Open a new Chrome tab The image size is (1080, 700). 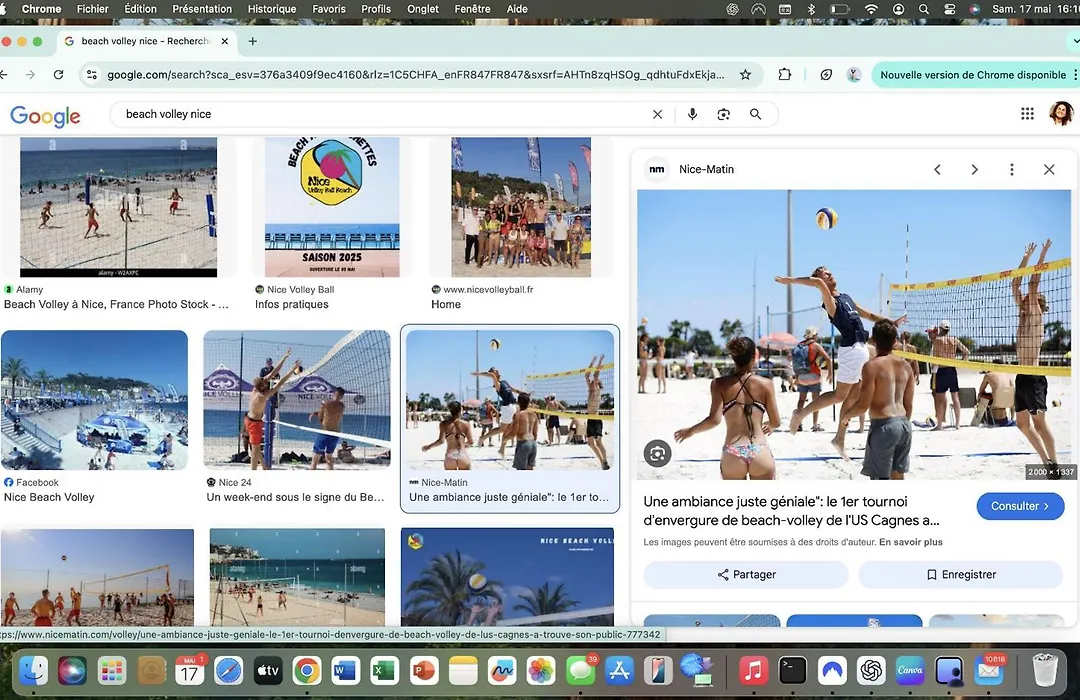pyautogui.click(x=253, y=41)
